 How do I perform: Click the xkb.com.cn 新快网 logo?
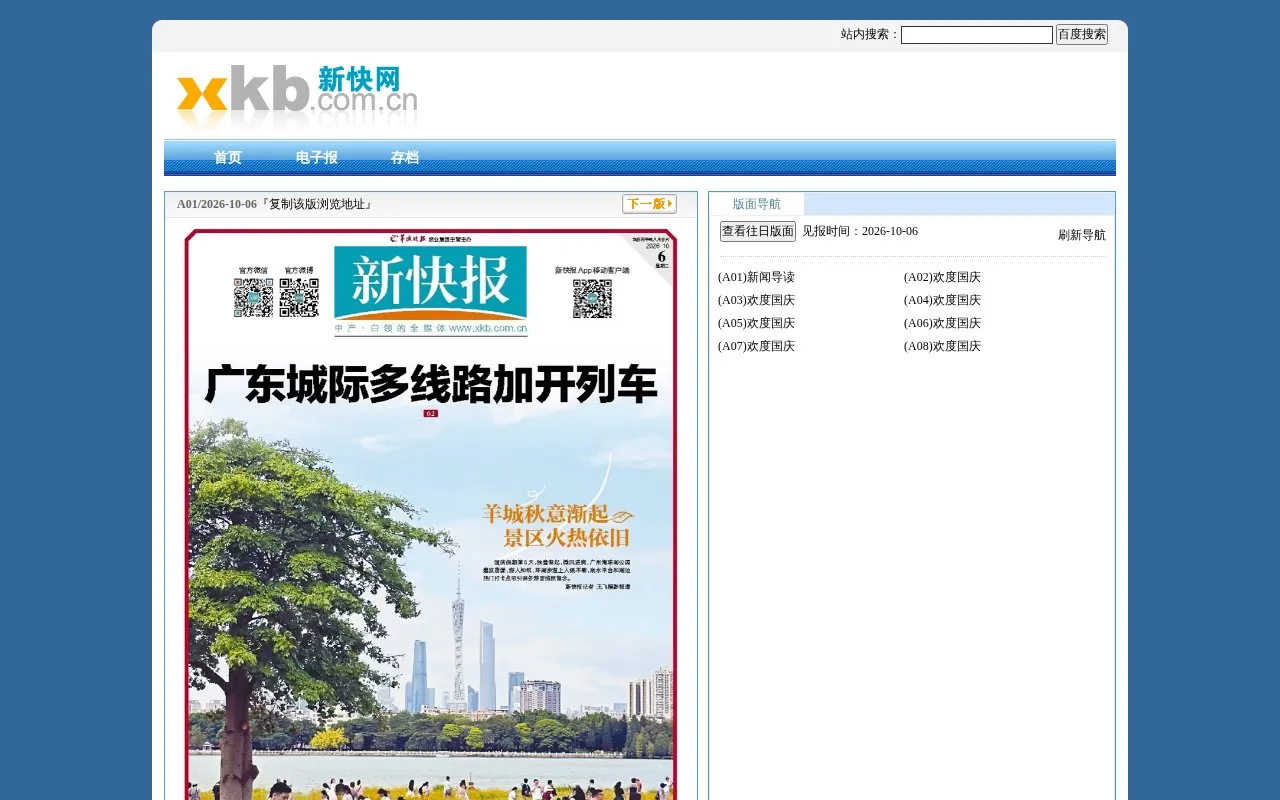coord(297,97)
